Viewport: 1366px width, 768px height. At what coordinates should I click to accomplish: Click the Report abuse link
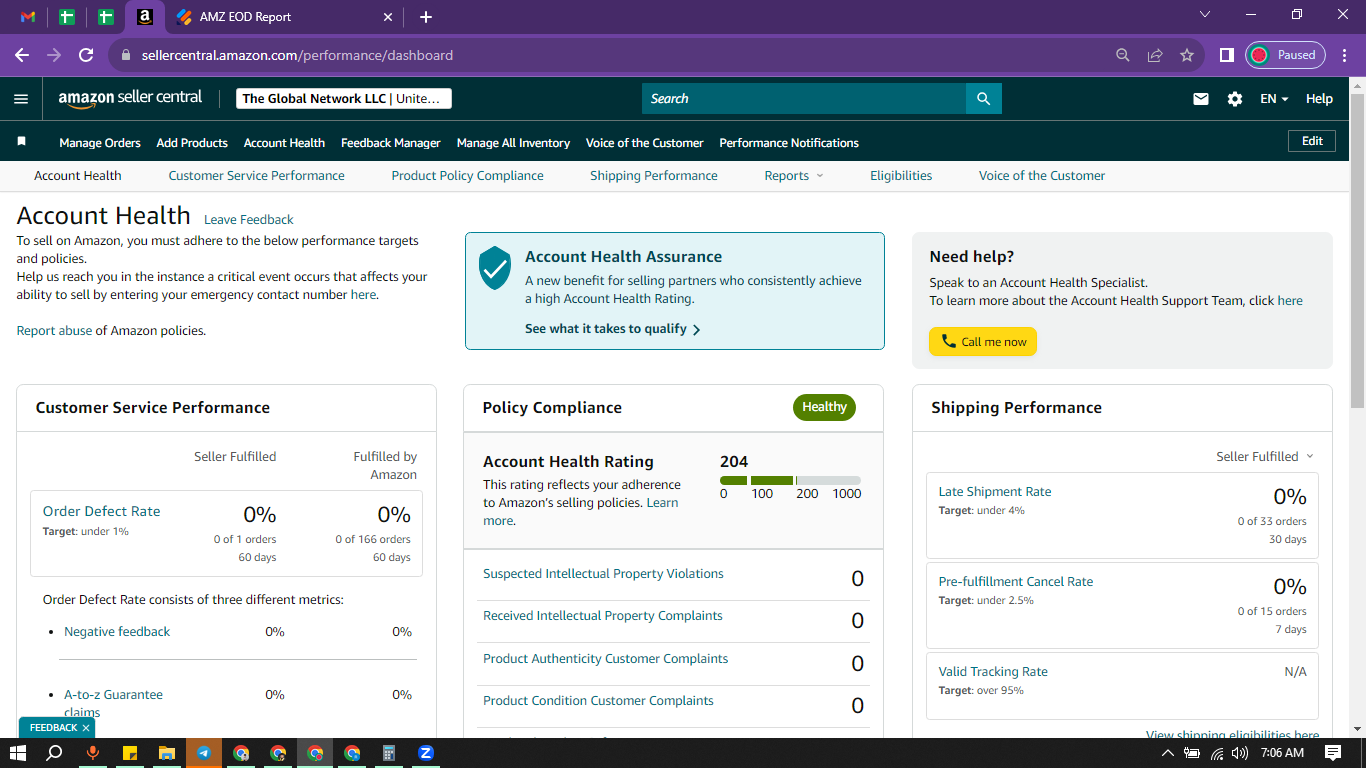point(54,331)
